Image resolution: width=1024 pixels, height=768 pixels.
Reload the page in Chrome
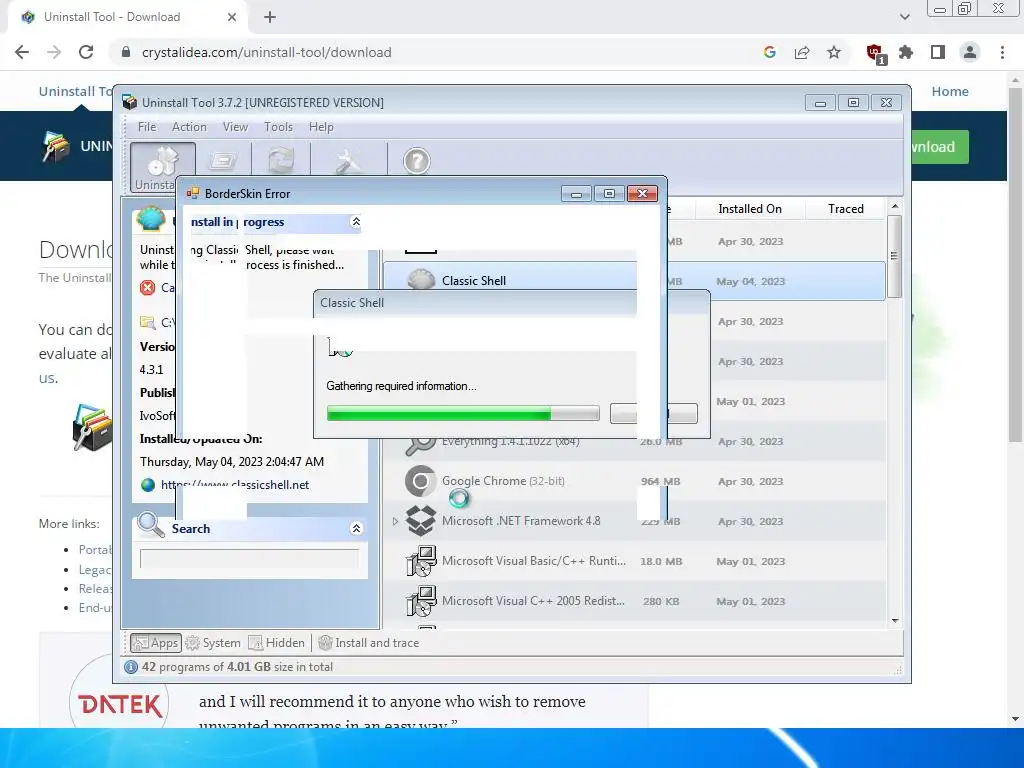[86, 52]
